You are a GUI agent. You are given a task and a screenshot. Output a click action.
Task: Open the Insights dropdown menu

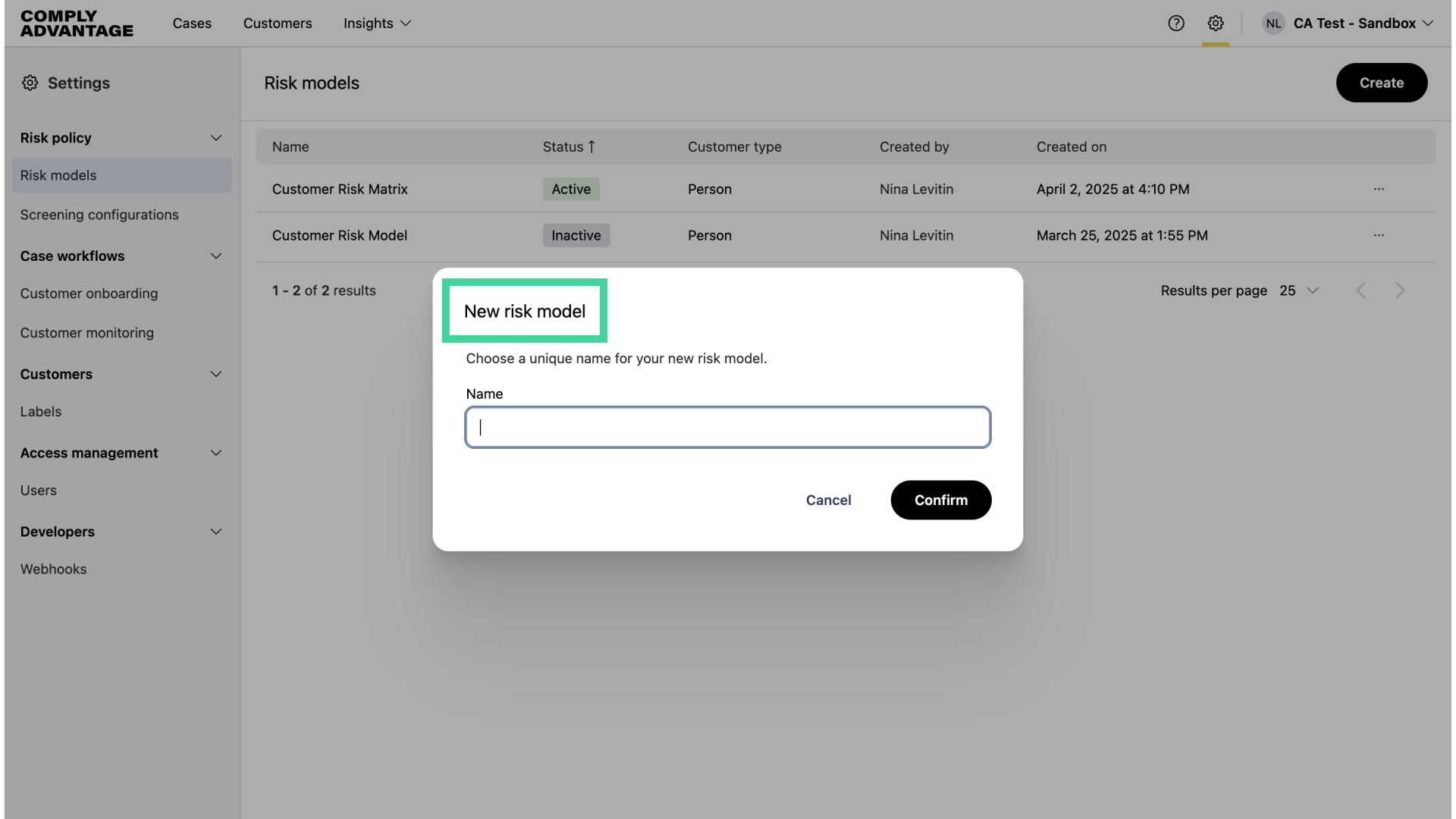[x=377, y=24]
